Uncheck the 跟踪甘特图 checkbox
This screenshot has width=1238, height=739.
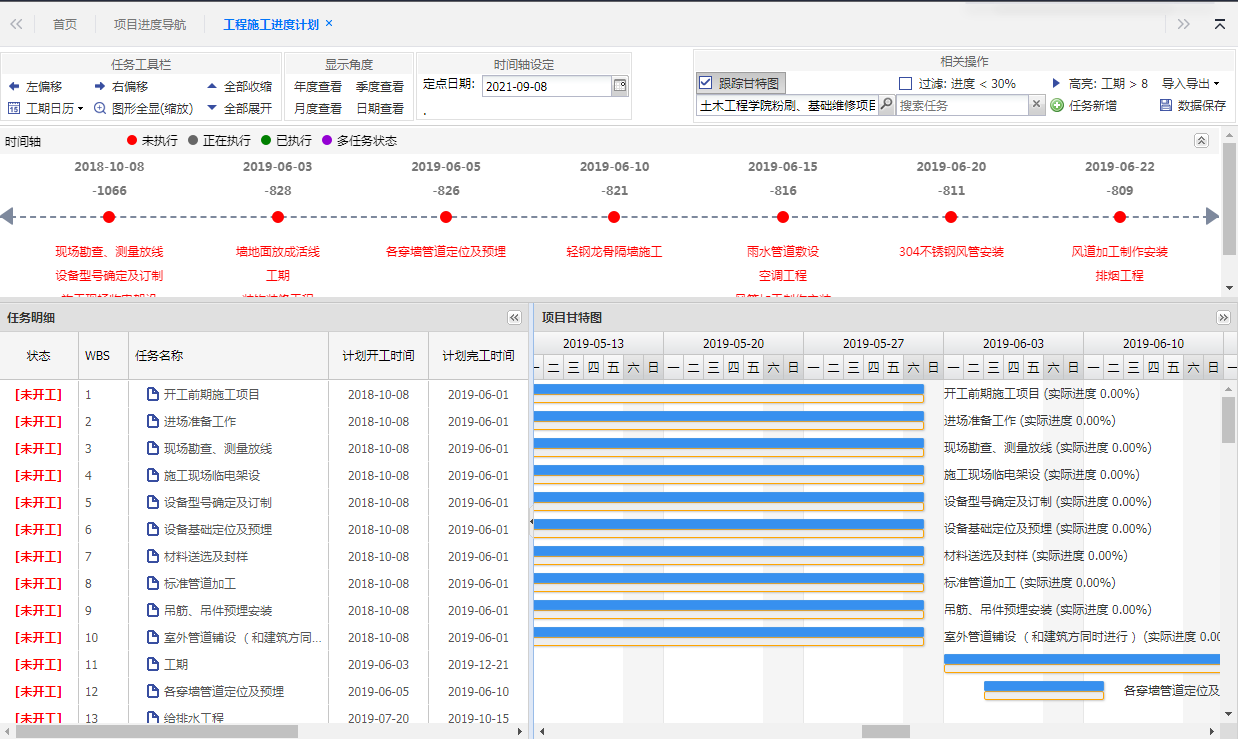(706, 83)
